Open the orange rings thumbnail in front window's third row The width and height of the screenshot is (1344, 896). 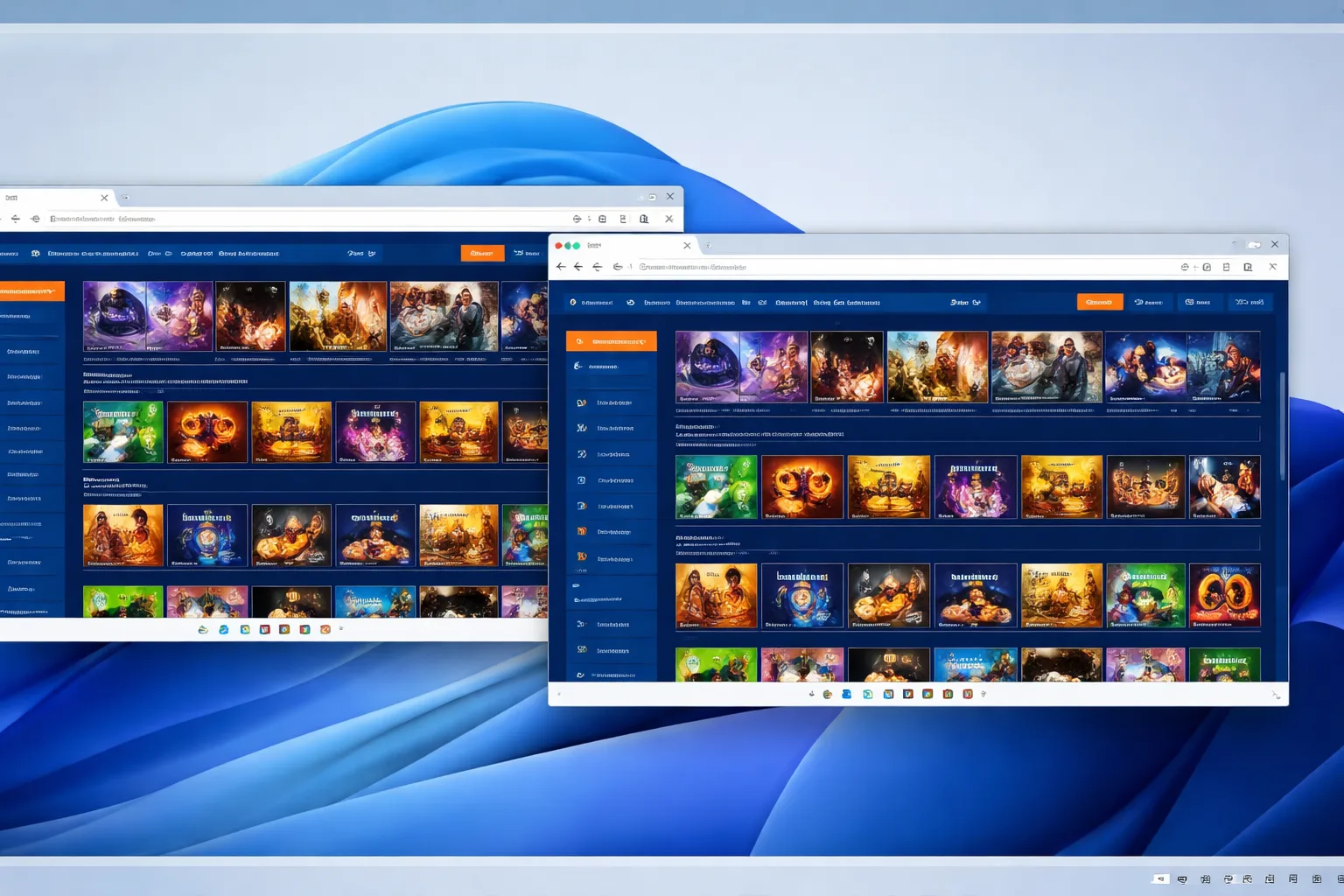(1224, 595)
